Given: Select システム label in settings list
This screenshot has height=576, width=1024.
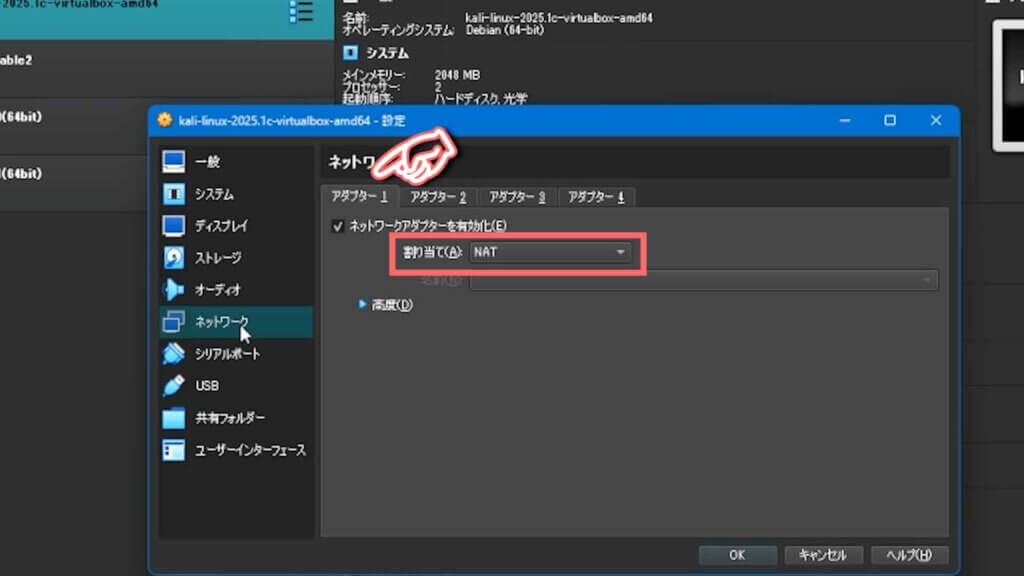Looking at the screenshot, I should 214,194.
